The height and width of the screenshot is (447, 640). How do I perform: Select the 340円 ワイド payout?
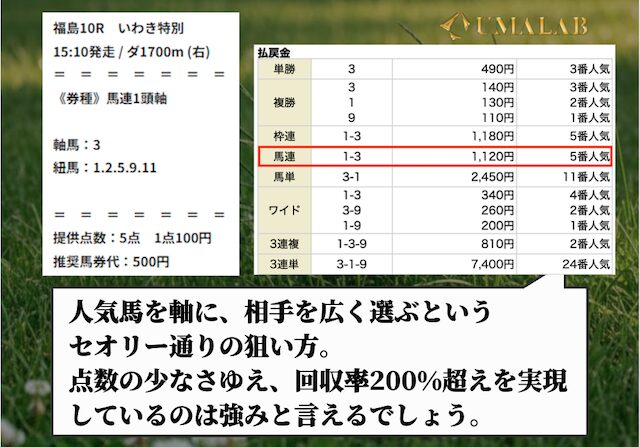pos(497,195)
